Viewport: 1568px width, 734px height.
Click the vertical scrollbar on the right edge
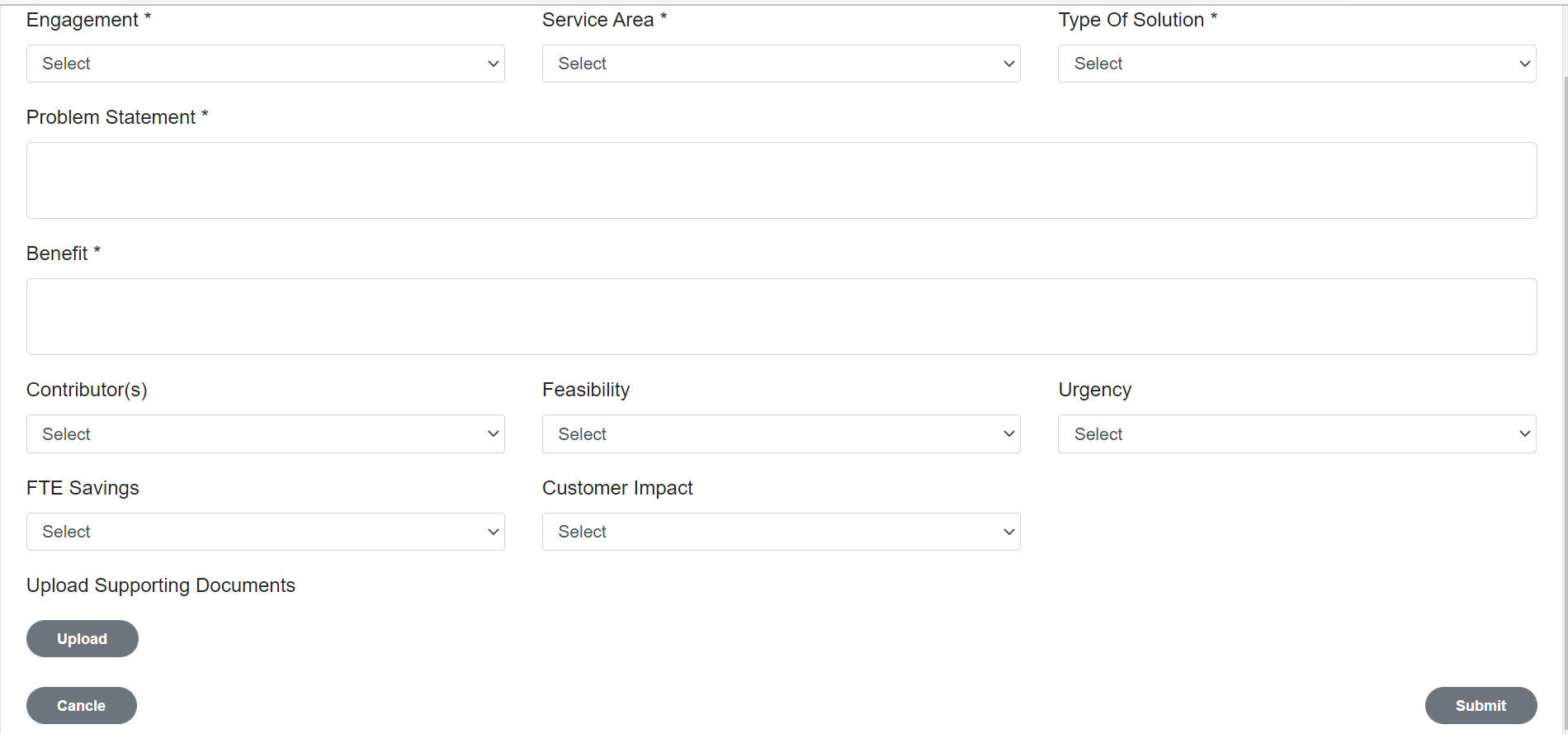click(1562, 330)
